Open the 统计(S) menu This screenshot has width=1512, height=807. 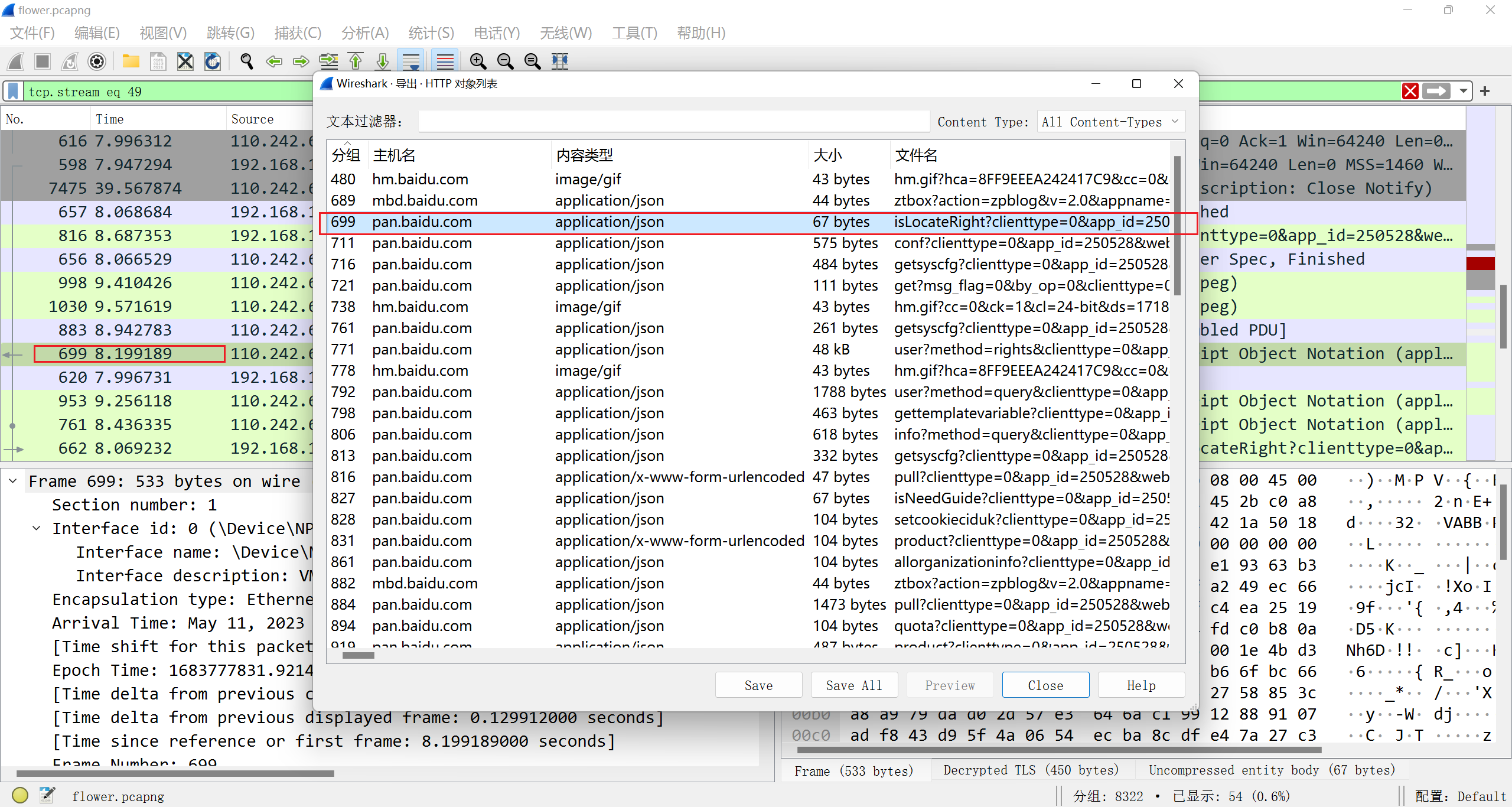pyautogui.click(x=431, y=33)
